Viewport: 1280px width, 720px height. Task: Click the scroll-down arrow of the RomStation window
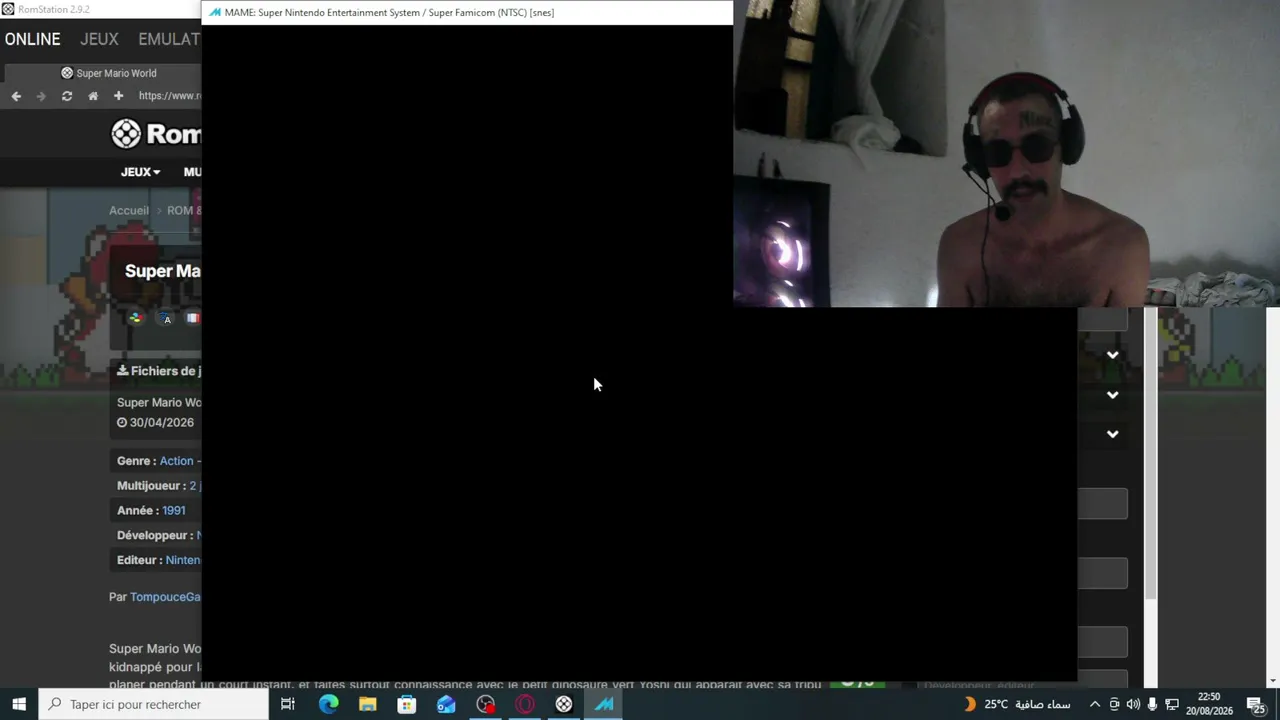(1273, 682)
